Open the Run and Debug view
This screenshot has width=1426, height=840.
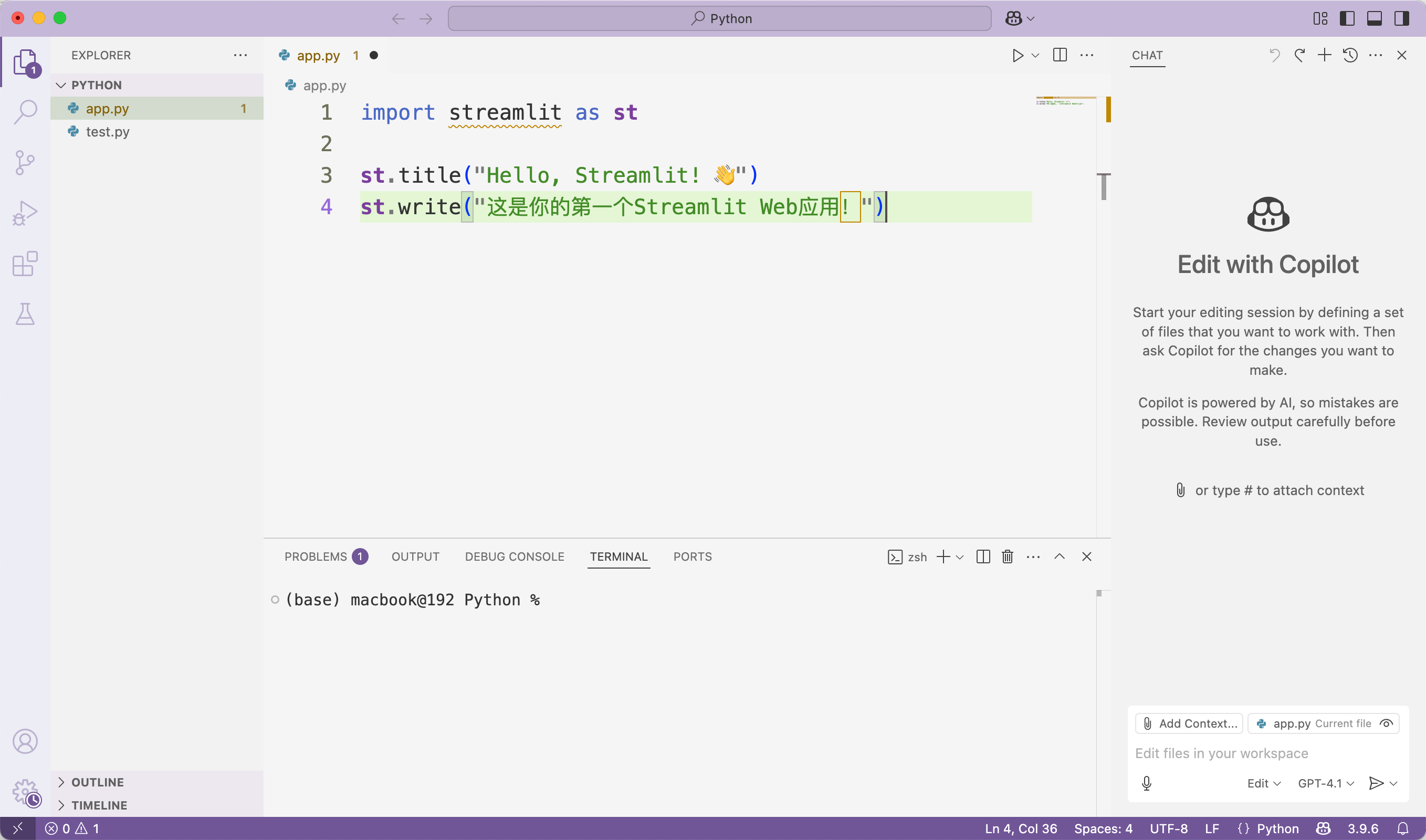[25, 213]
